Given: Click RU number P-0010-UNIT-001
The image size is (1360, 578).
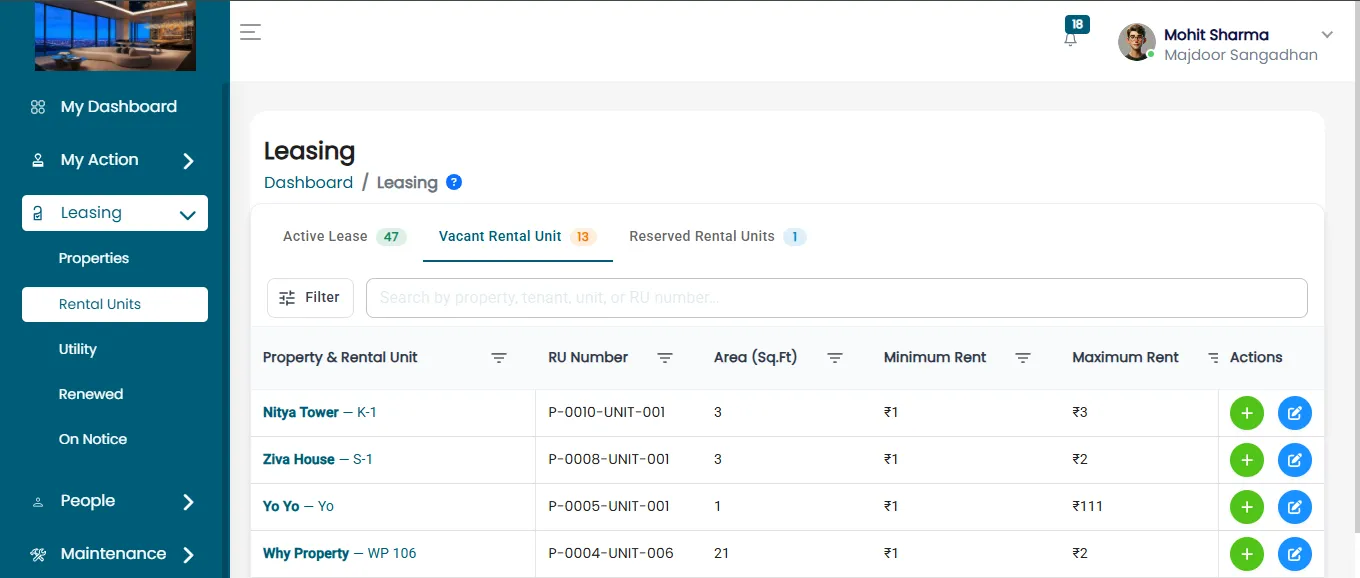Looking at the screenshot, I should pos(607,412).
